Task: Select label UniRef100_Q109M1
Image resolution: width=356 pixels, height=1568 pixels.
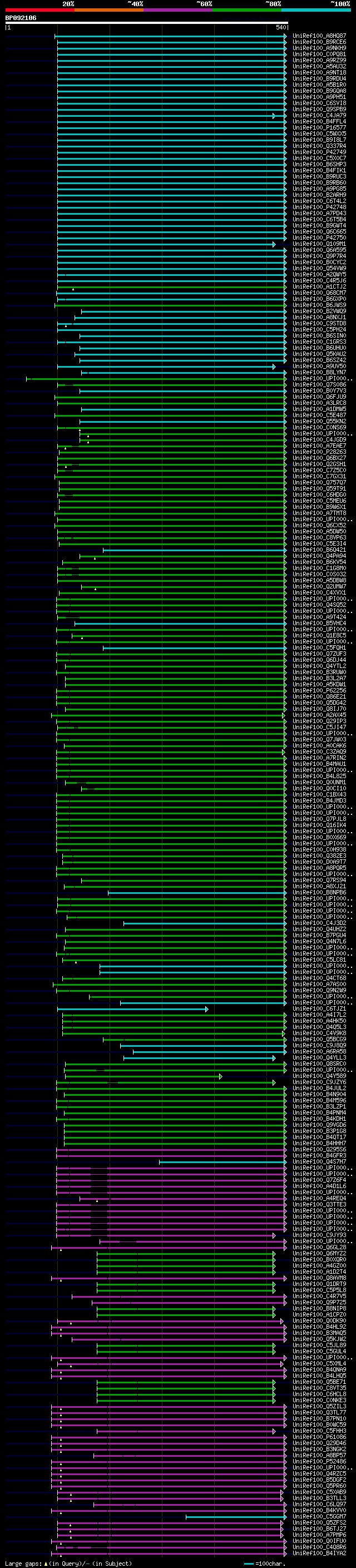Action: pyautogui.click(x=319, y=244)
